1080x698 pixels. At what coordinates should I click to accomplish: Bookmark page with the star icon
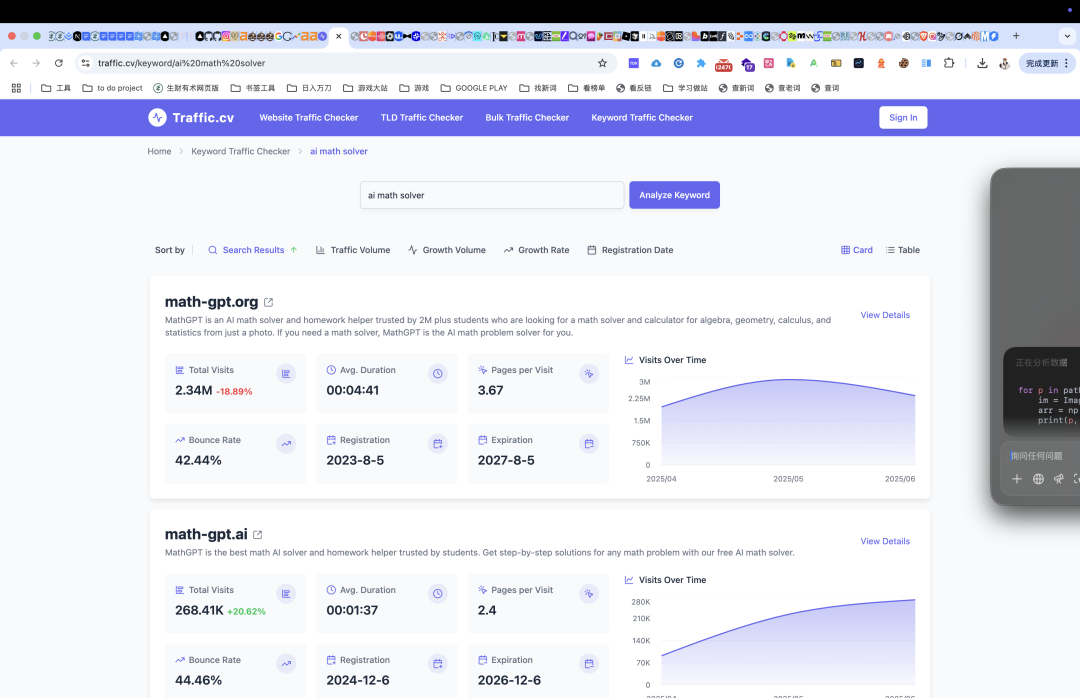pyautogui.click(x=602, y=63)
